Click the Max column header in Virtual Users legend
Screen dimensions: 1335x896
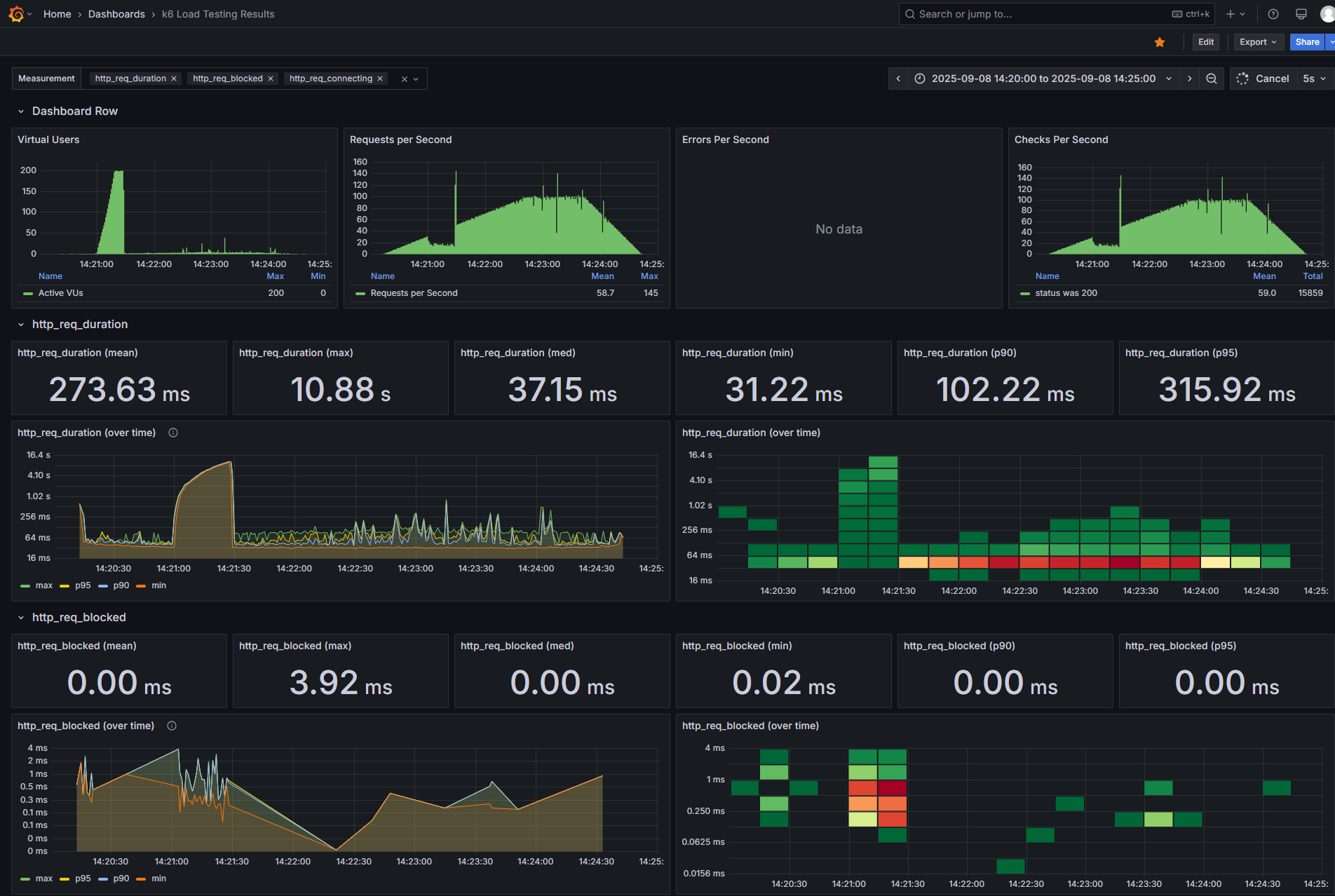click(x=276, y=276)
